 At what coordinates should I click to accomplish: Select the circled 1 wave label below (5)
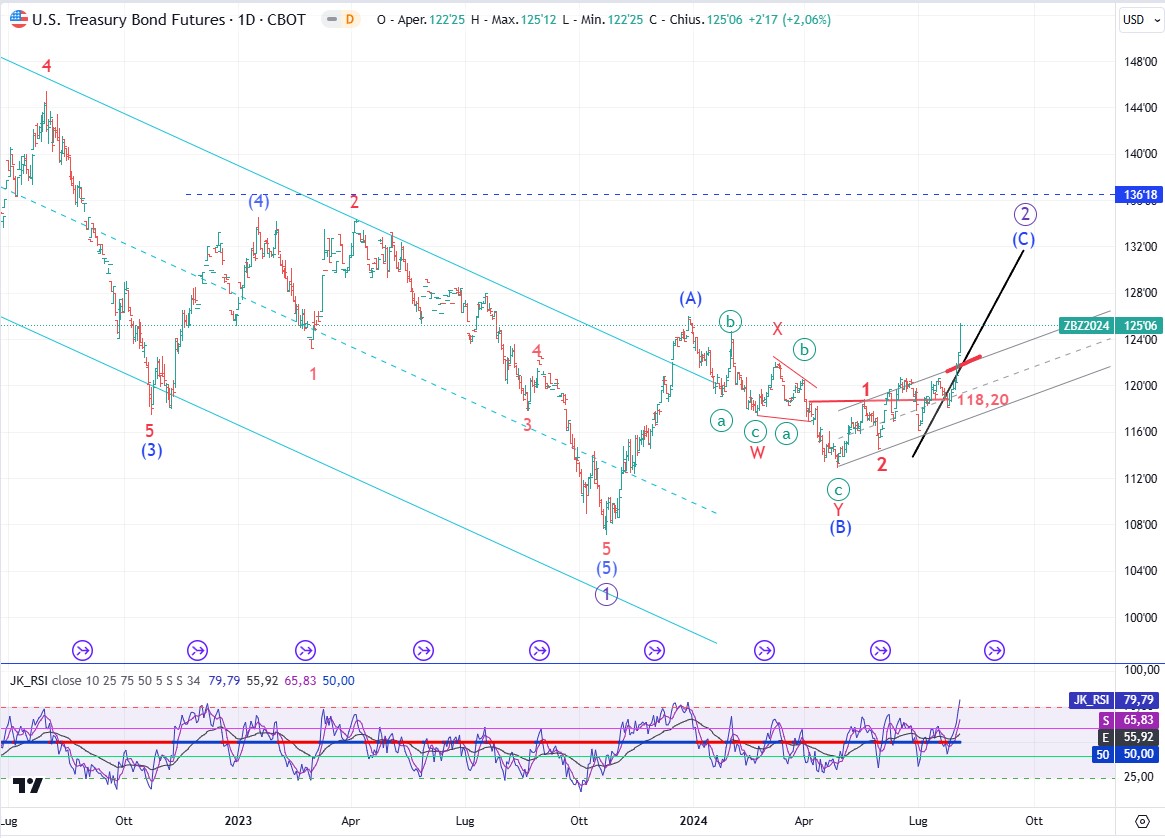pos(606,594)
